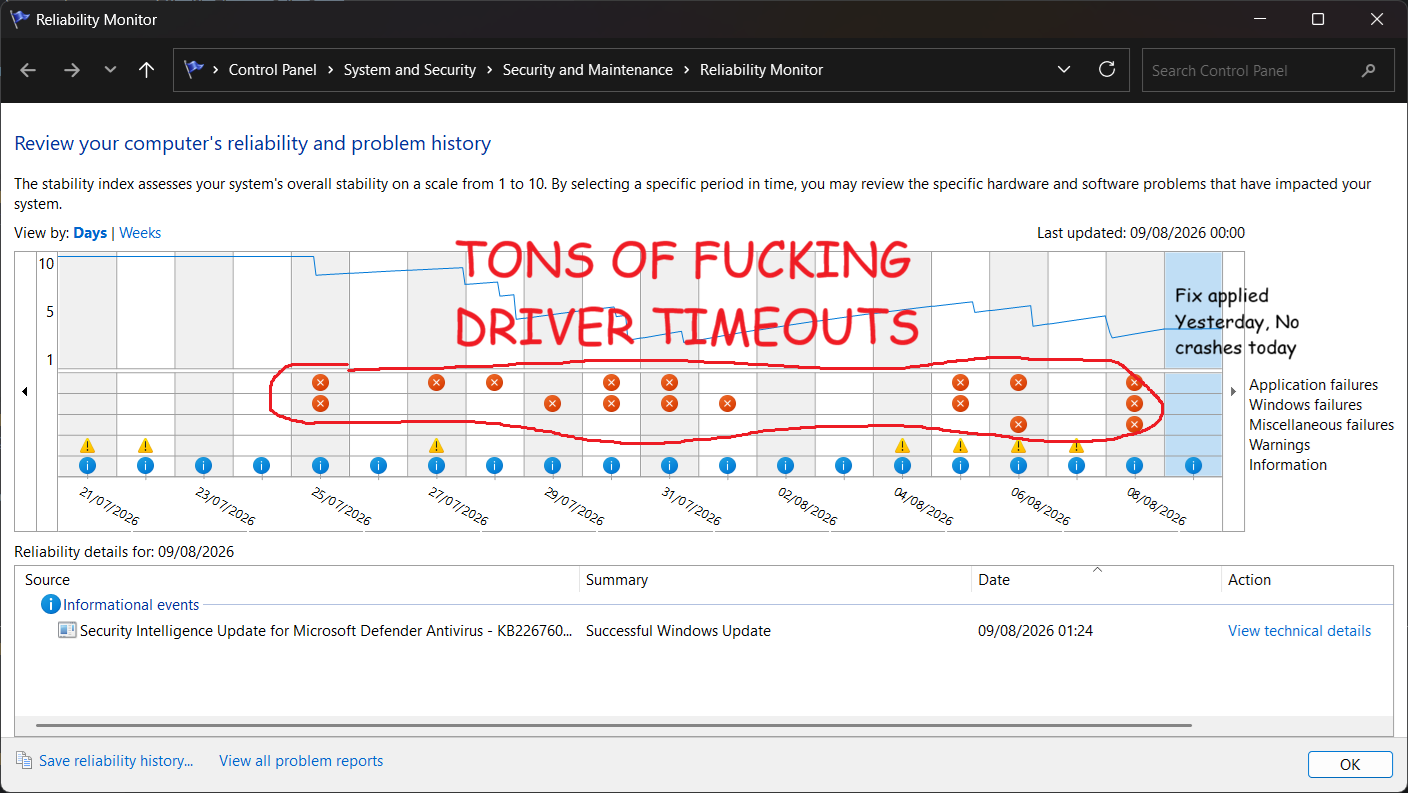Select the Windows failure icon for 31/07/2026
This screenshot has width=1408, height=793.
click(x=669, y=403)
